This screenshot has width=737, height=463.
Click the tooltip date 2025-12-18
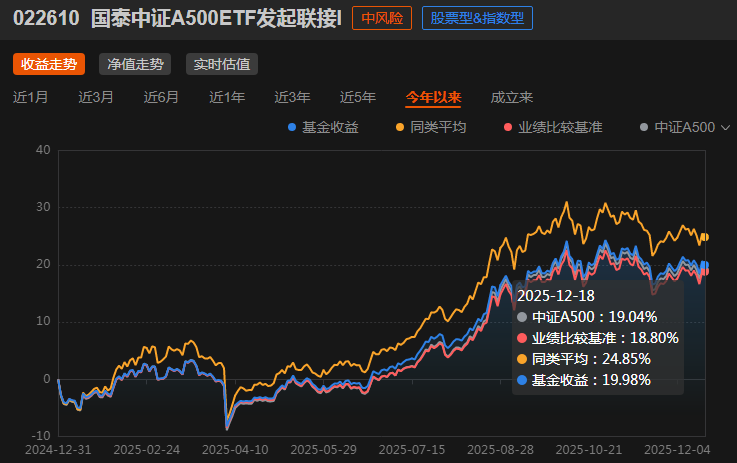[556, 296]
